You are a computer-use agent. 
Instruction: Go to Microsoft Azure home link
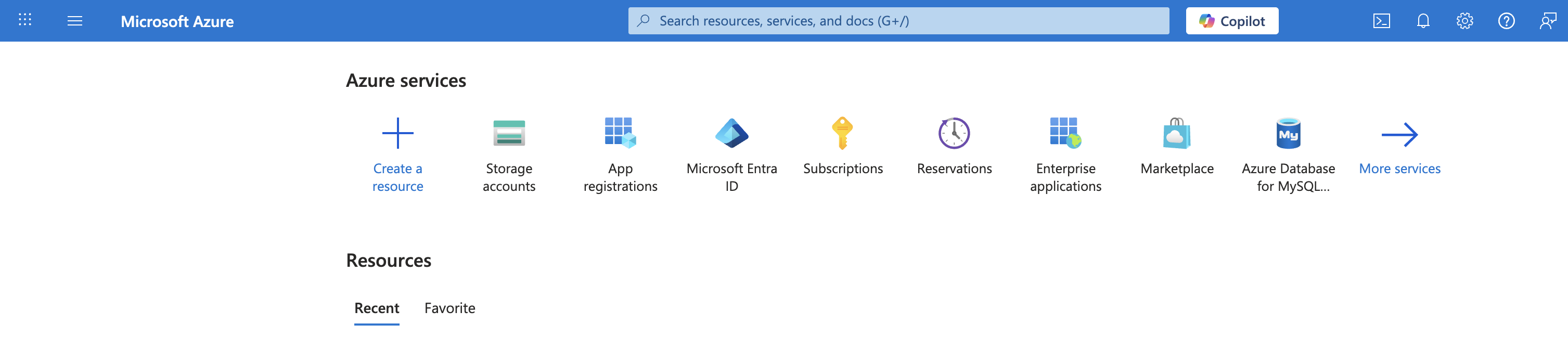177,21
